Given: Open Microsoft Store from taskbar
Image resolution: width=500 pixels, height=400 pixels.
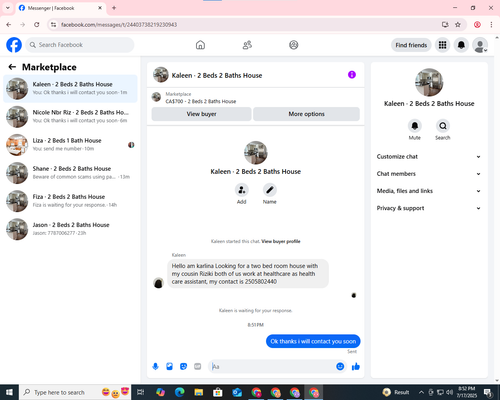Looking at the screenshot, I should (x=218, y=392).
